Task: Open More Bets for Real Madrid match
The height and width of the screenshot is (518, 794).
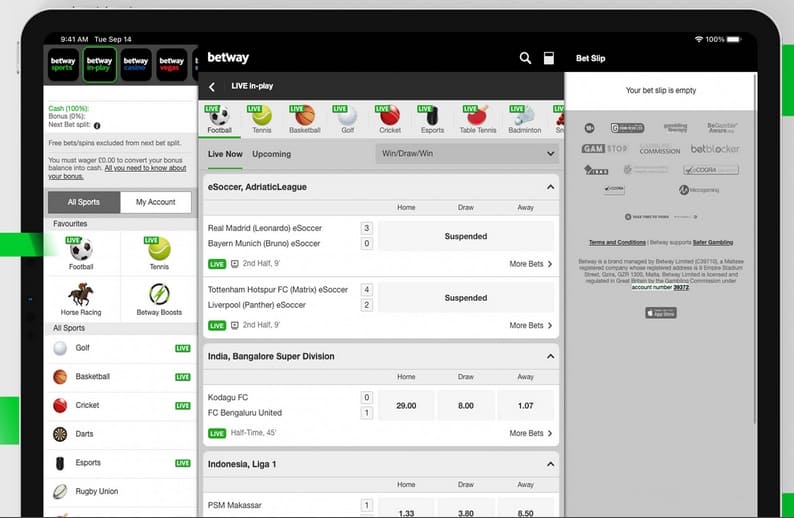Action: point(531,264)
